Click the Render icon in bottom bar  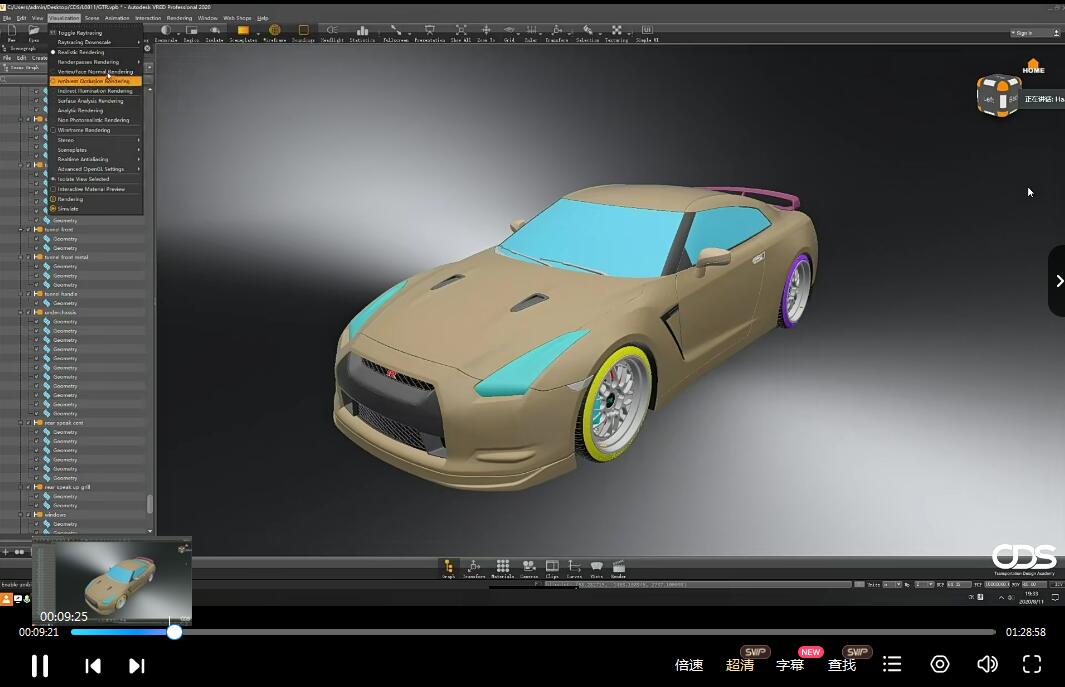point(618,568)
